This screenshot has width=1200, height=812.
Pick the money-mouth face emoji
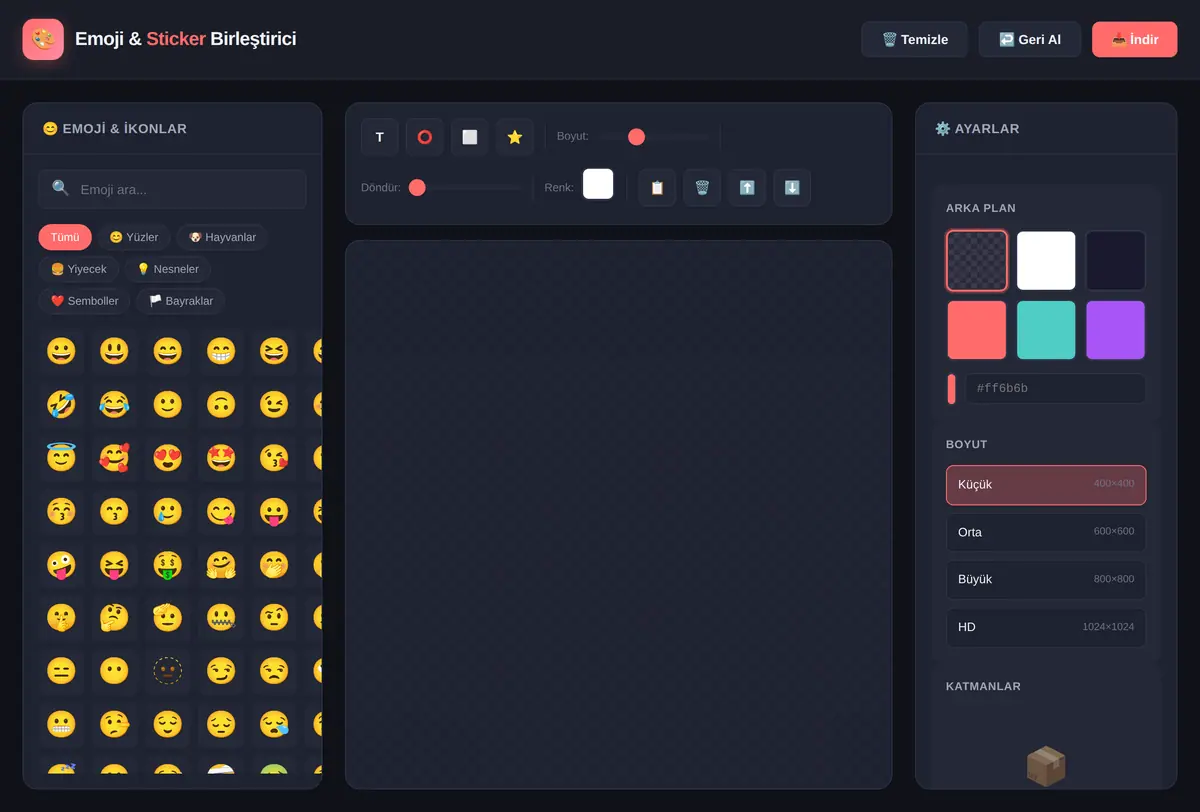(x=168, y=565)
